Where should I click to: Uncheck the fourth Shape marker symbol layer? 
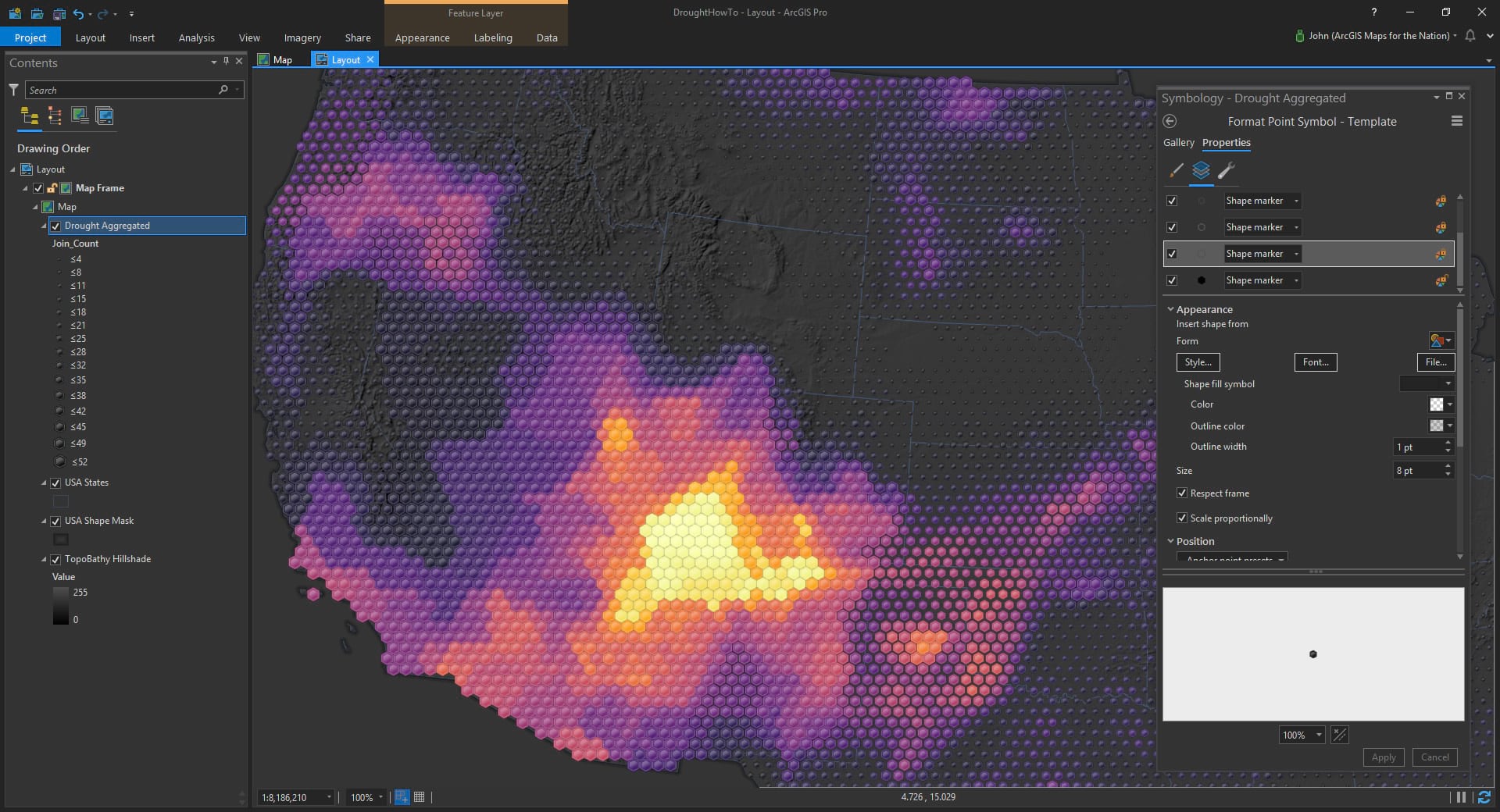pos(1172,280)
